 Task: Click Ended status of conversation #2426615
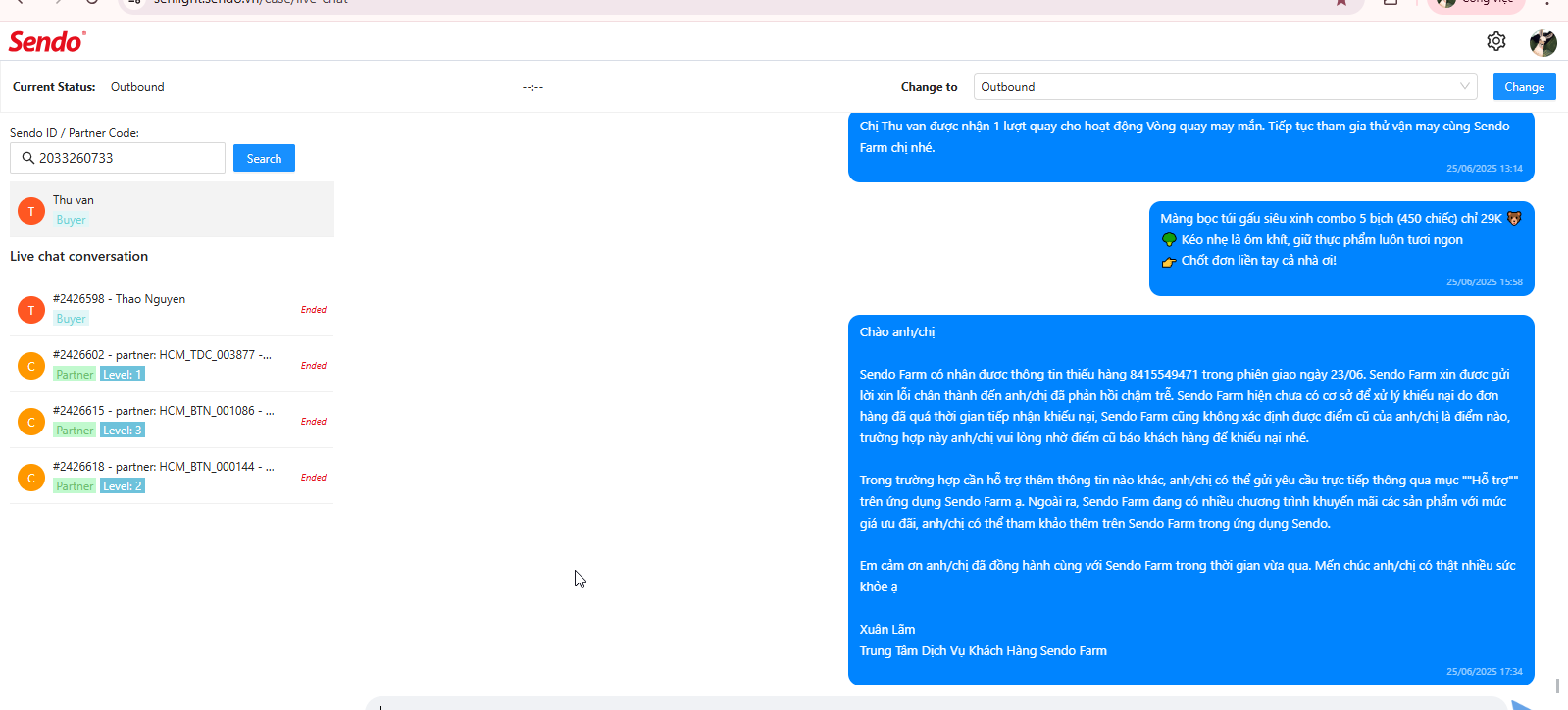click(314, 422)
